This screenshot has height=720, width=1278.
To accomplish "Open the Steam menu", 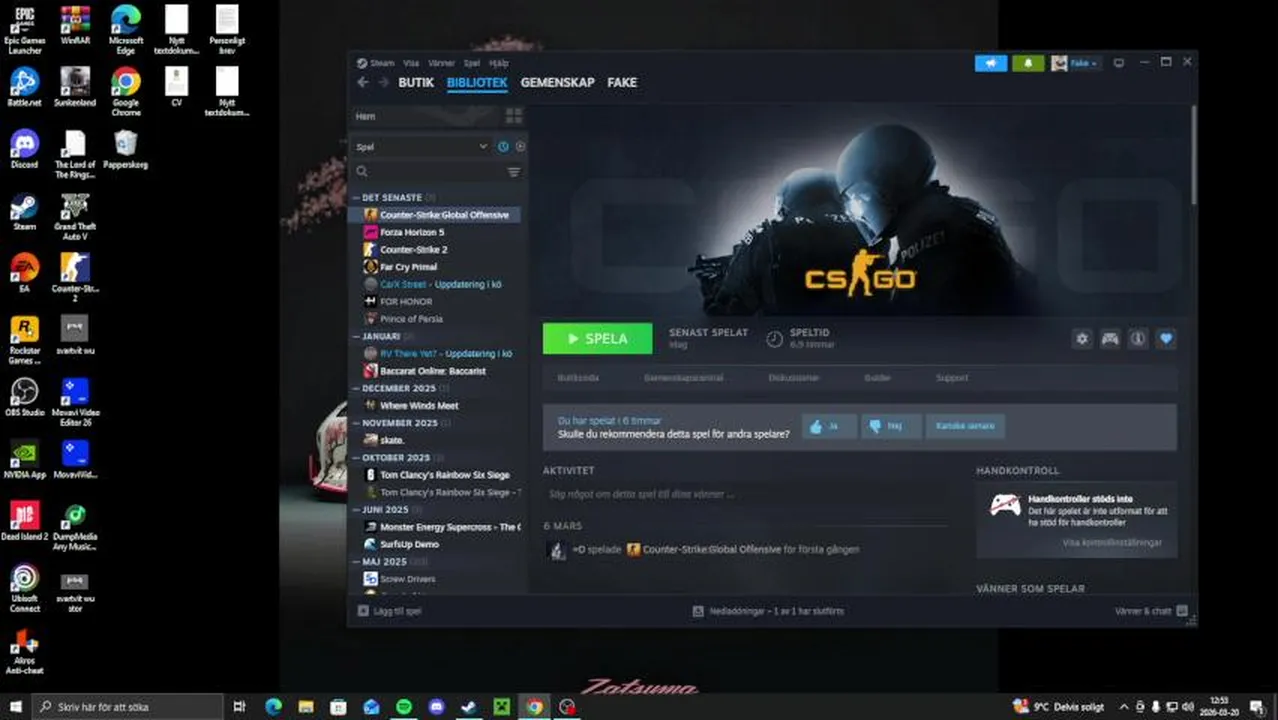I will coord(382,63).
